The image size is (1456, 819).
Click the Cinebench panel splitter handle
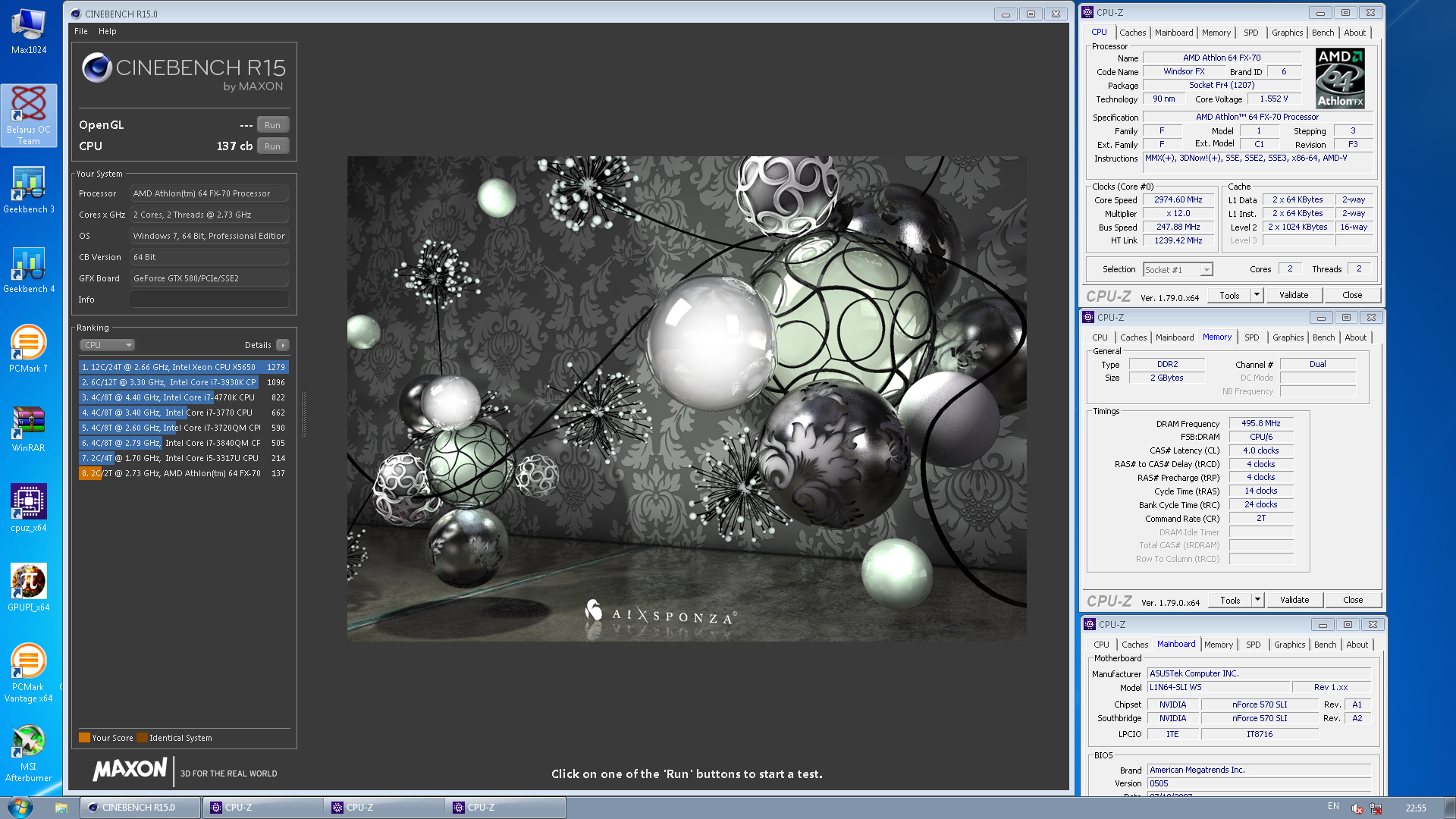tap(304, 413)
